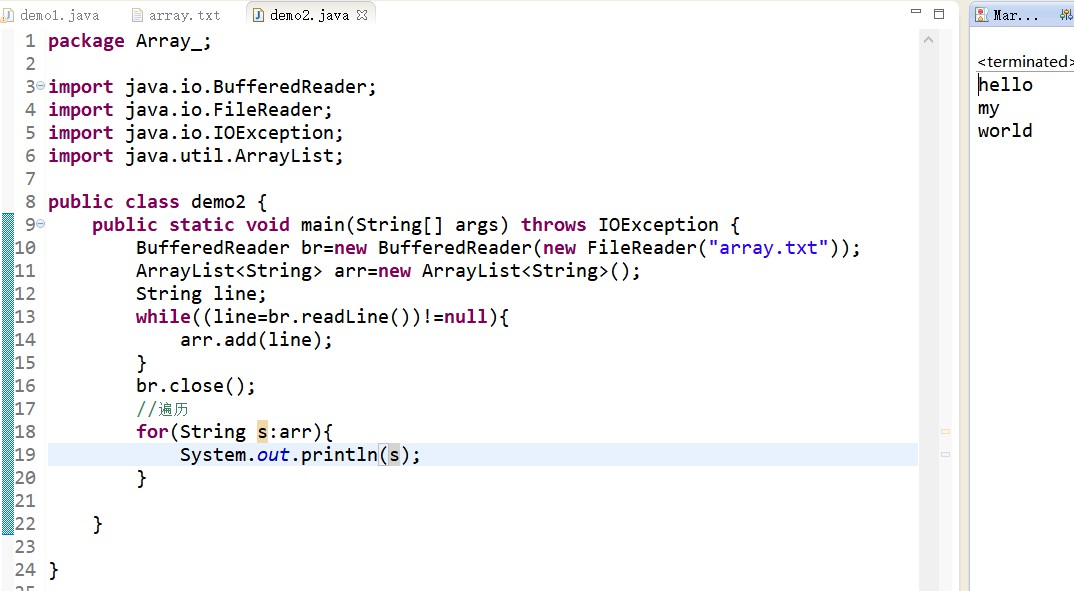
Task: Click 'br.readLine()' in the while condition
Action: click(x=338, y=317)
